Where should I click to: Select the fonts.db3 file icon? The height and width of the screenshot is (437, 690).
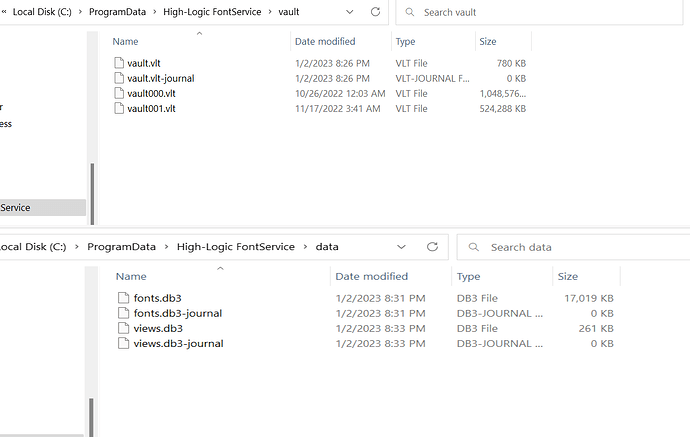coord(124,298)
